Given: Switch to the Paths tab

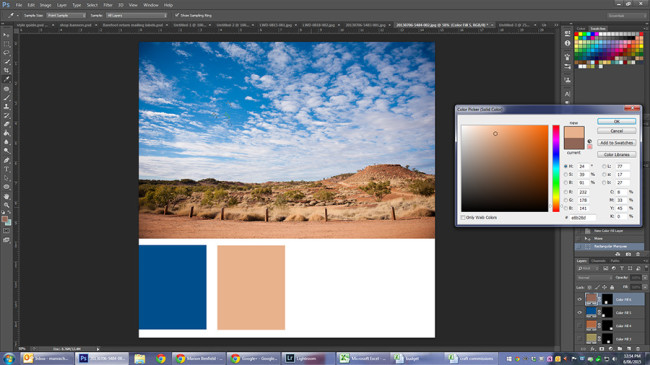Looking at the screenshot, I should coord(615,261).
